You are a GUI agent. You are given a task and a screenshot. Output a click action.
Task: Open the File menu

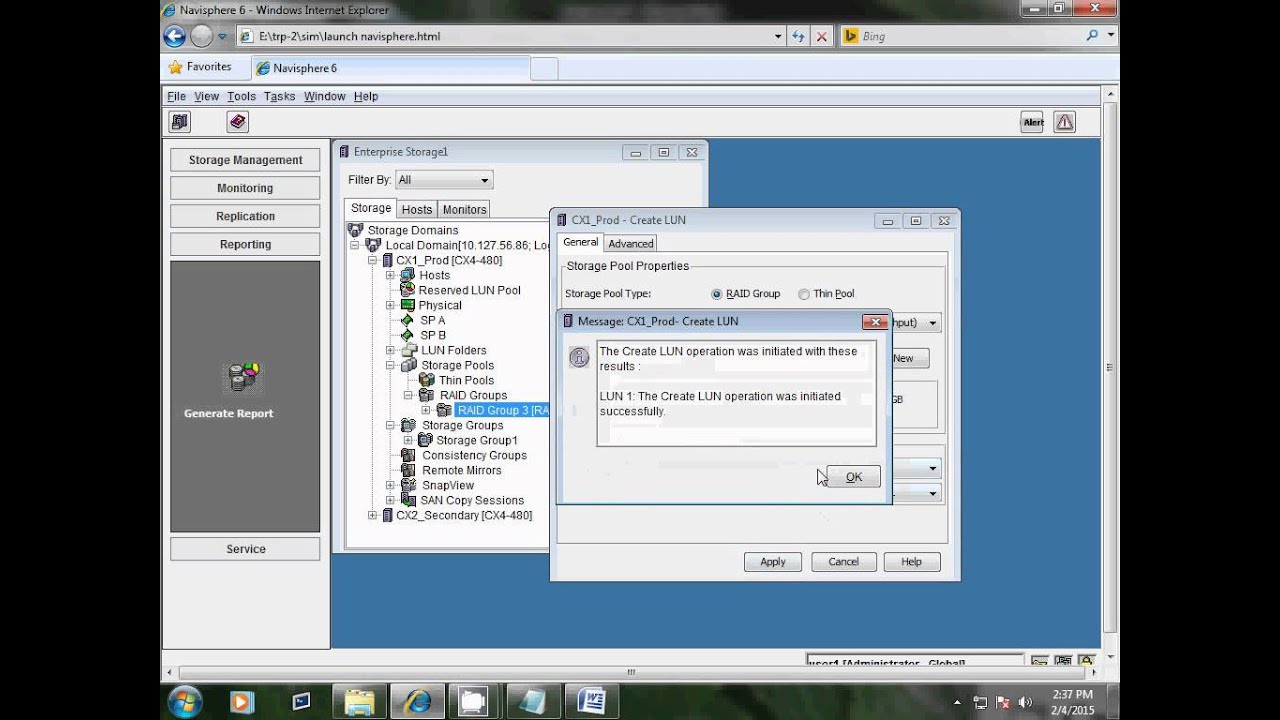[176, 96]
